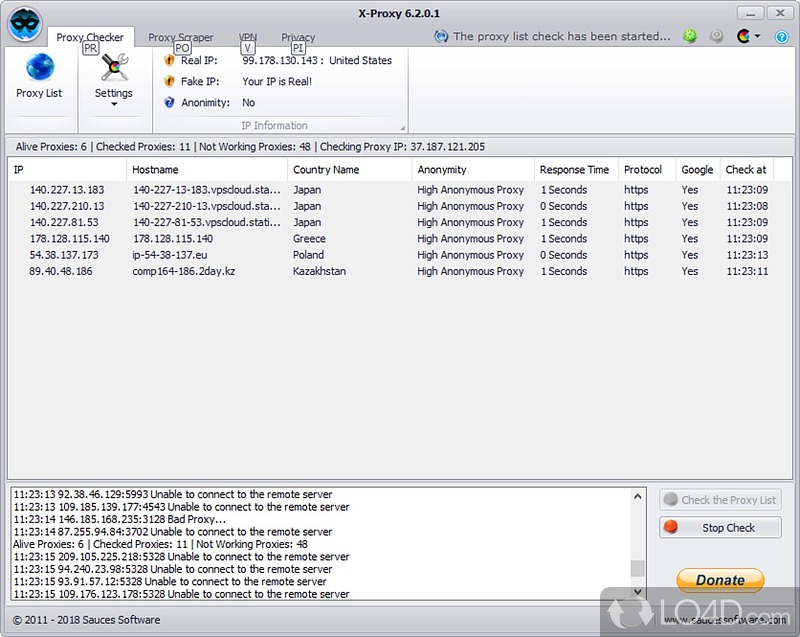The width and height of the screenshot is (800, 637).
Task: Select proxy row 89.40.48.186
Action: (399, 271)
